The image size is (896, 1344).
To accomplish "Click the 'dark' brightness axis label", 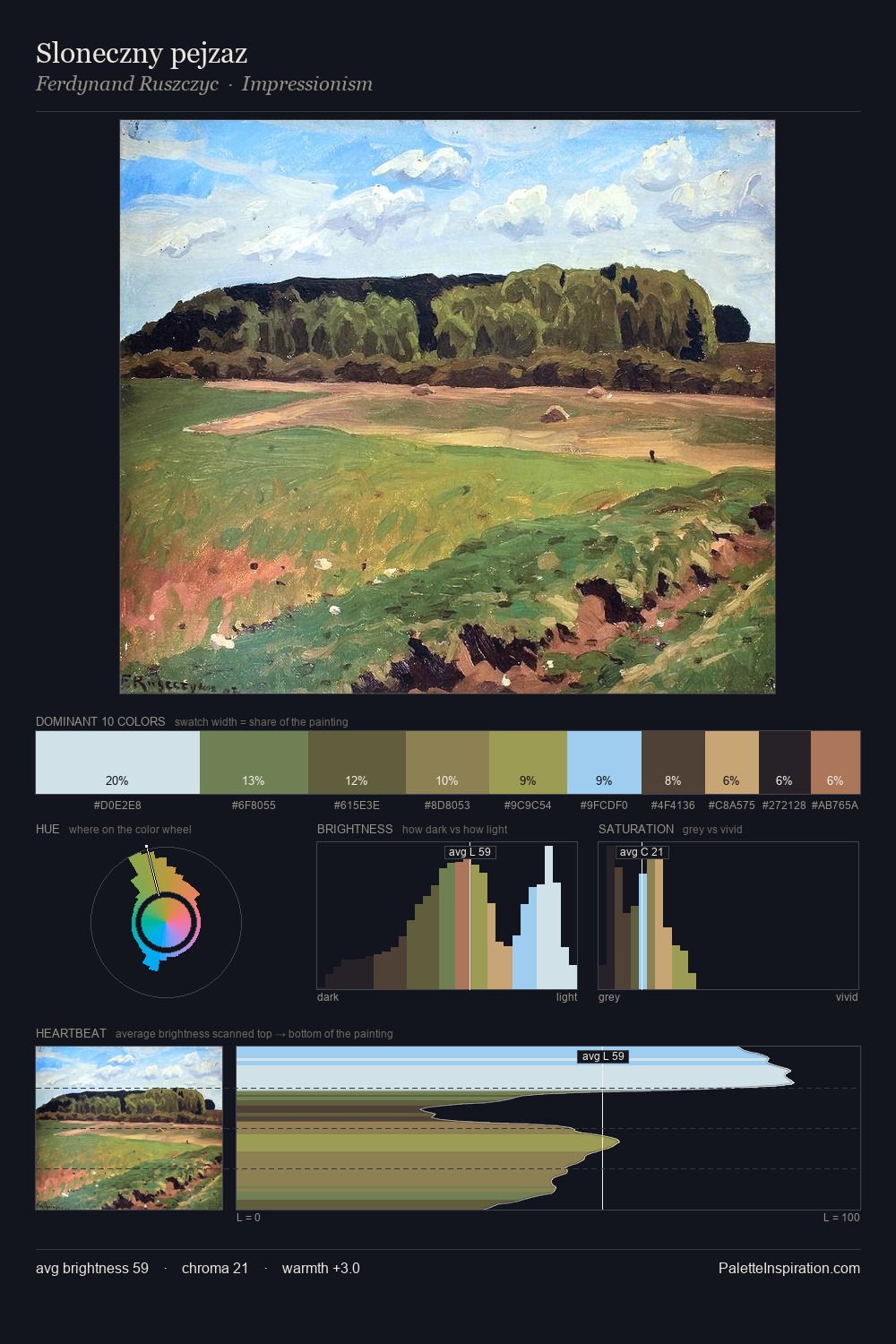I will [328, 997].
